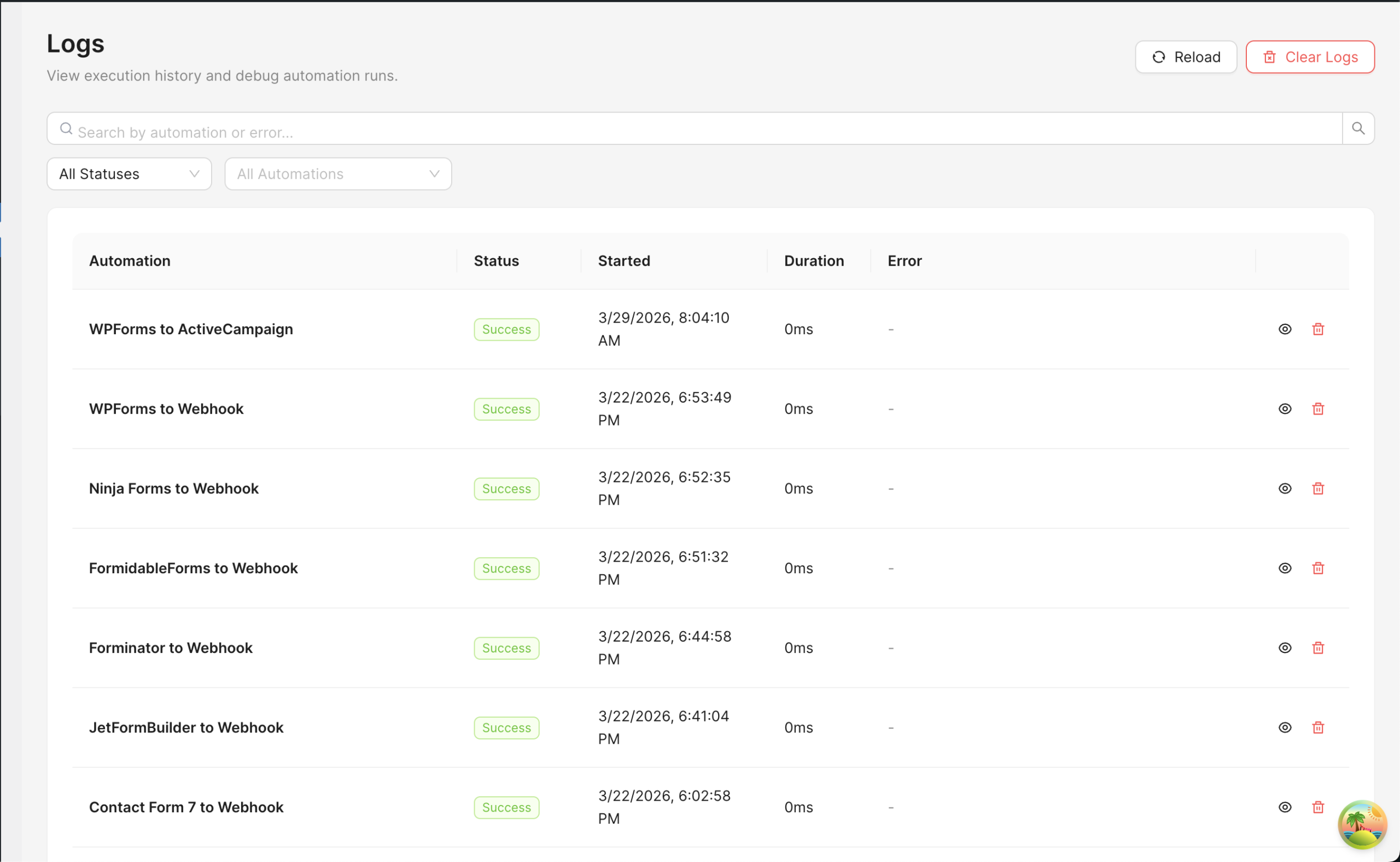View details of Forminator to Webhook log
The image size is (1400, 862).
(1285, 648)
